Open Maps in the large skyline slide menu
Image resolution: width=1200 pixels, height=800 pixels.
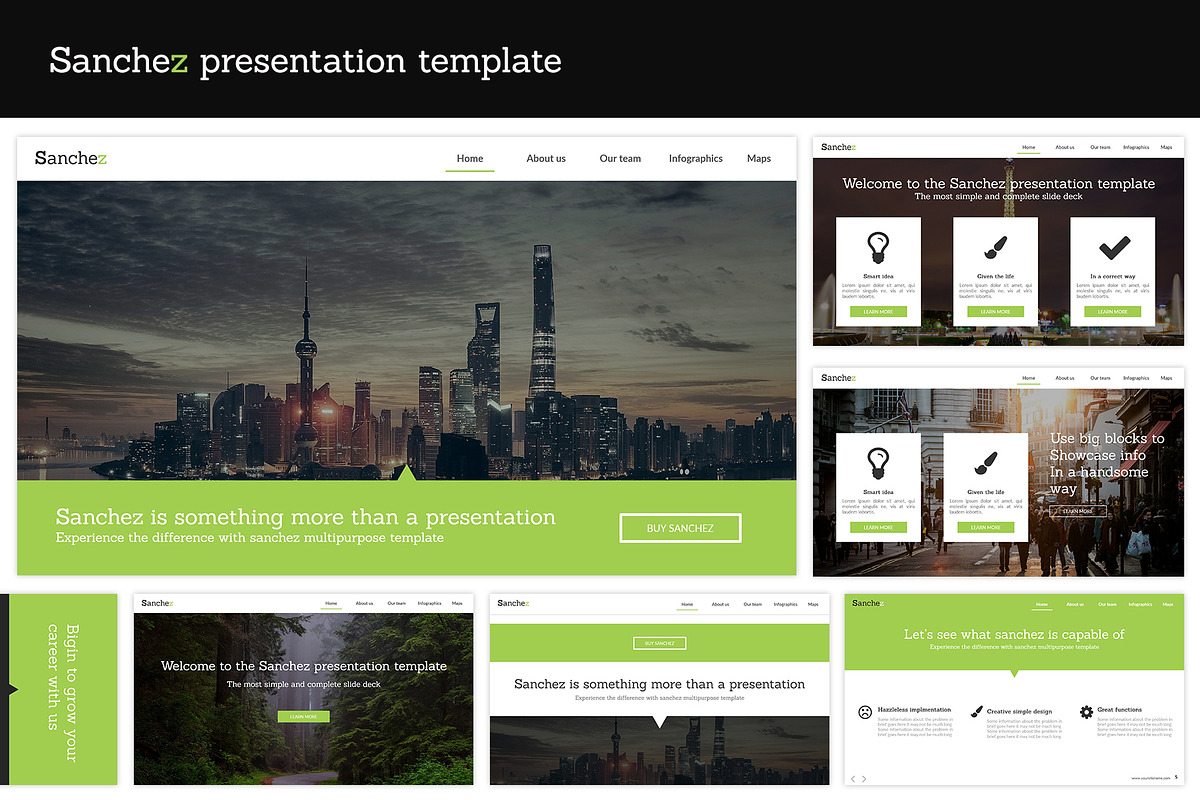tap(759, 158)
